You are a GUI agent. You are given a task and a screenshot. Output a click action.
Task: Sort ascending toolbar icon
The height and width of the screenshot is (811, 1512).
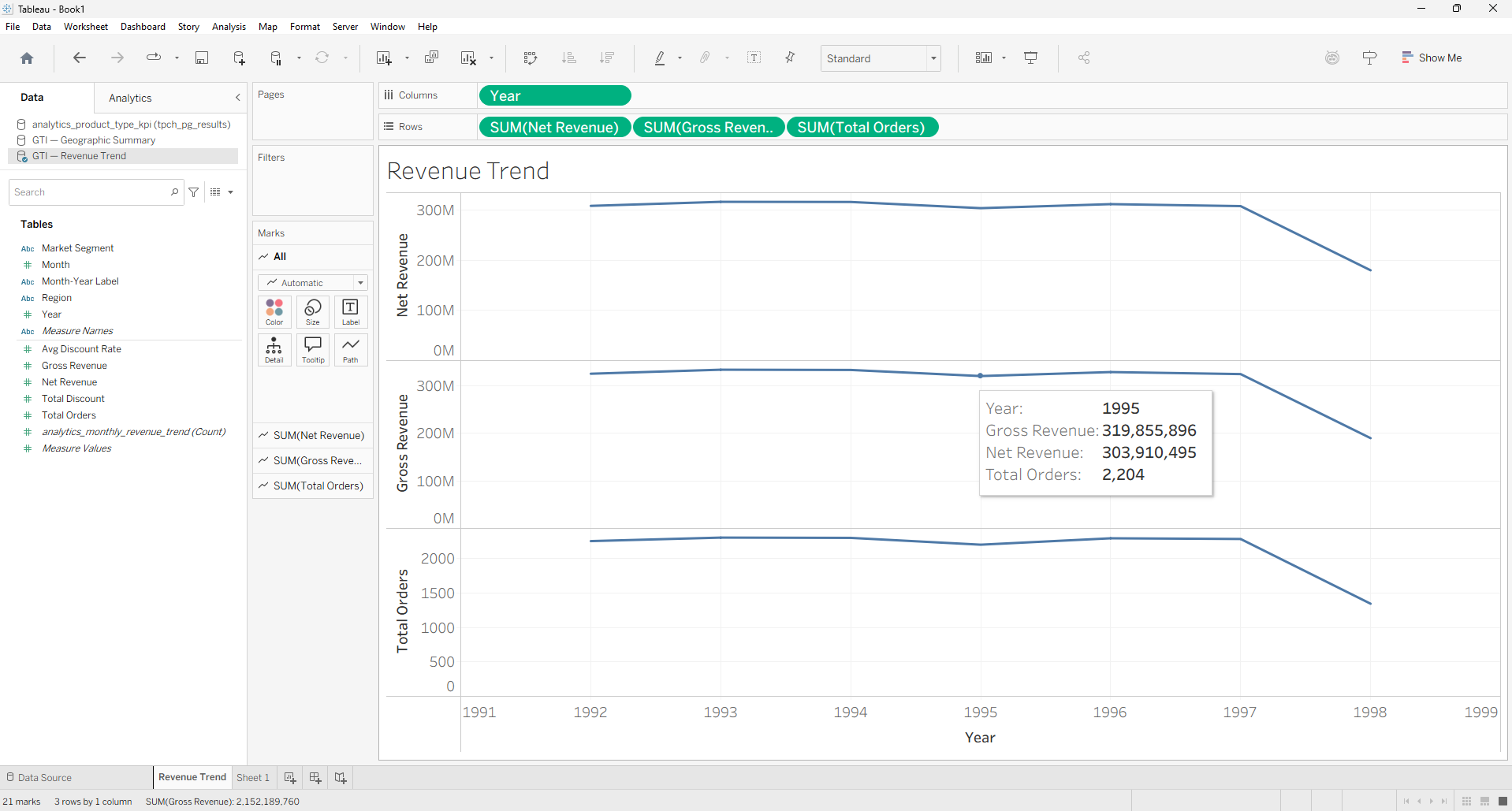568,58
